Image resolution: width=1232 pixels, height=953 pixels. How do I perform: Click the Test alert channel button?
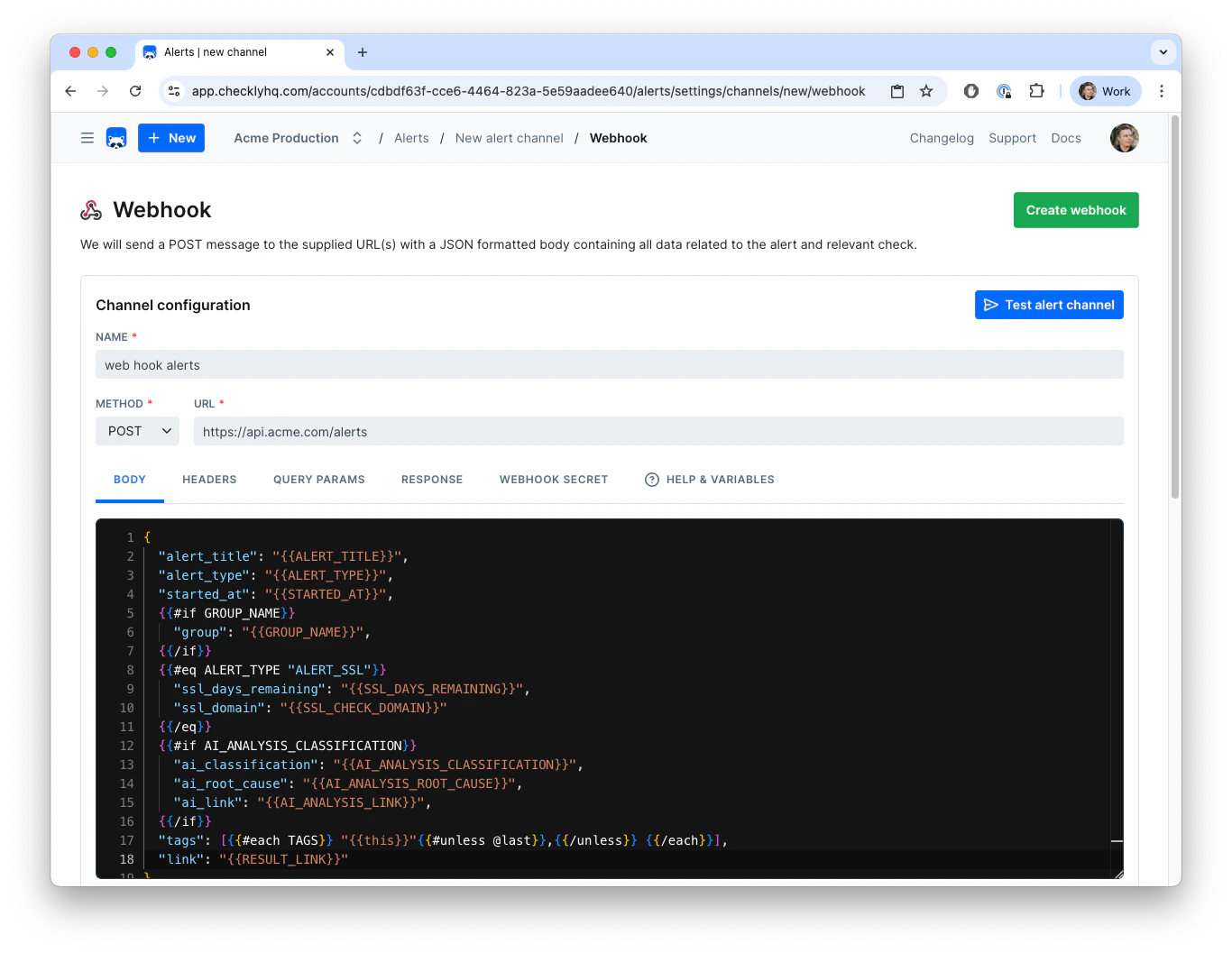[1049, 305]
